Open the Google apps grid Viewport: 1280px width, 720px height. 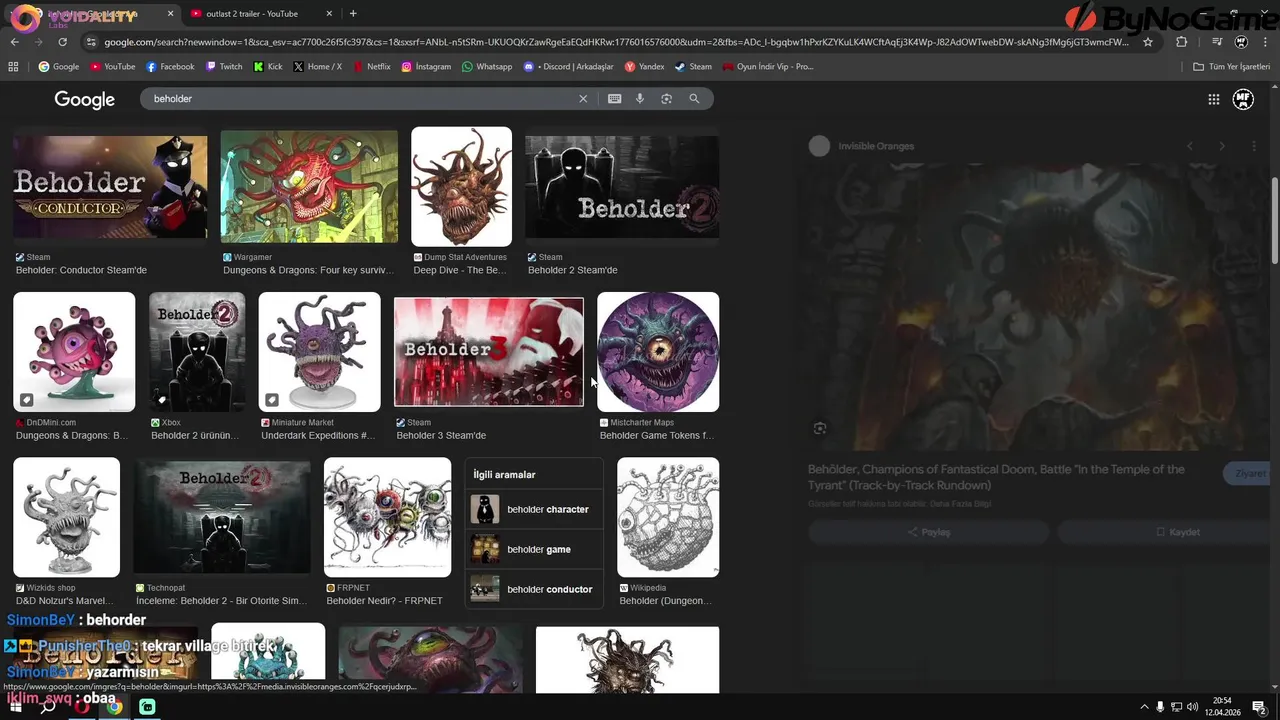coord(1213,99)
